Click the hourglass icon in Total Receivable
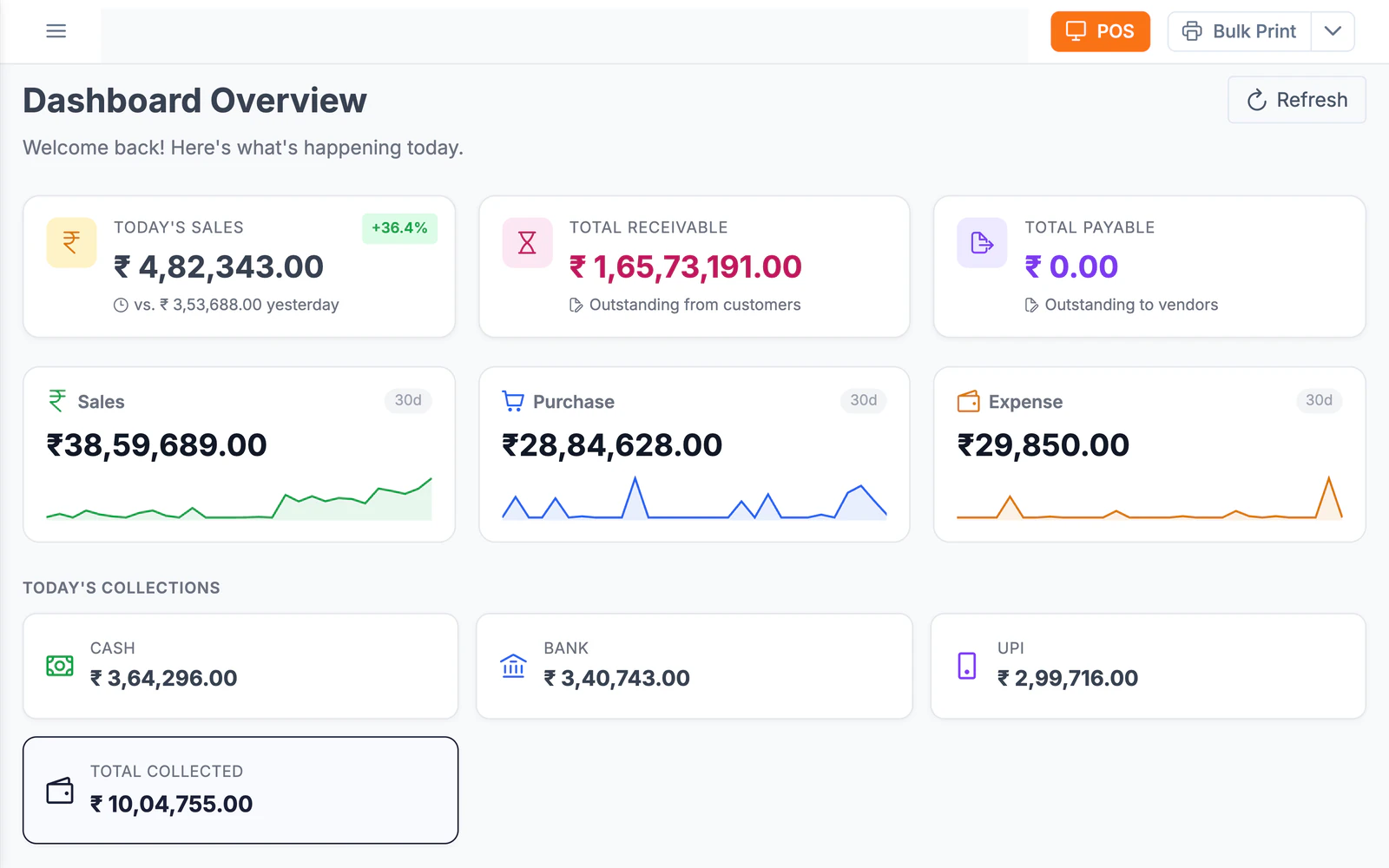This screenshot has height=868, width=1389. pyautogui.click(x=527, y=242)
